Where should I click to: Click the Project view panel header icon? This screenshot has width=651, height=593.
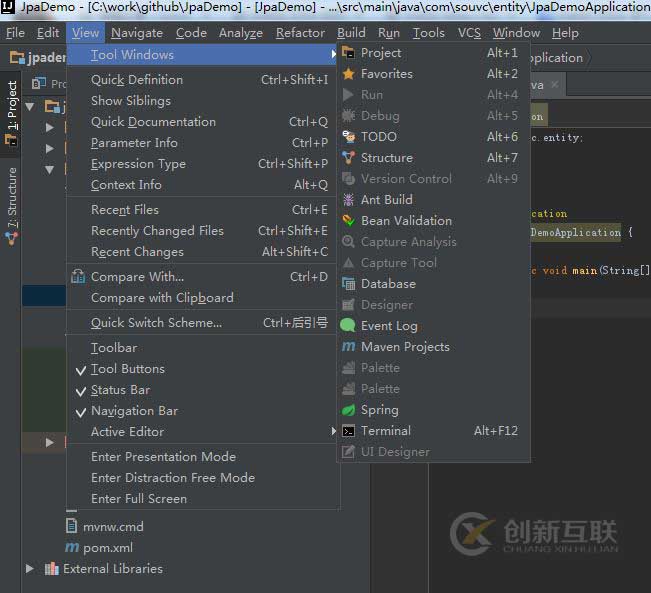click(39, 83)
